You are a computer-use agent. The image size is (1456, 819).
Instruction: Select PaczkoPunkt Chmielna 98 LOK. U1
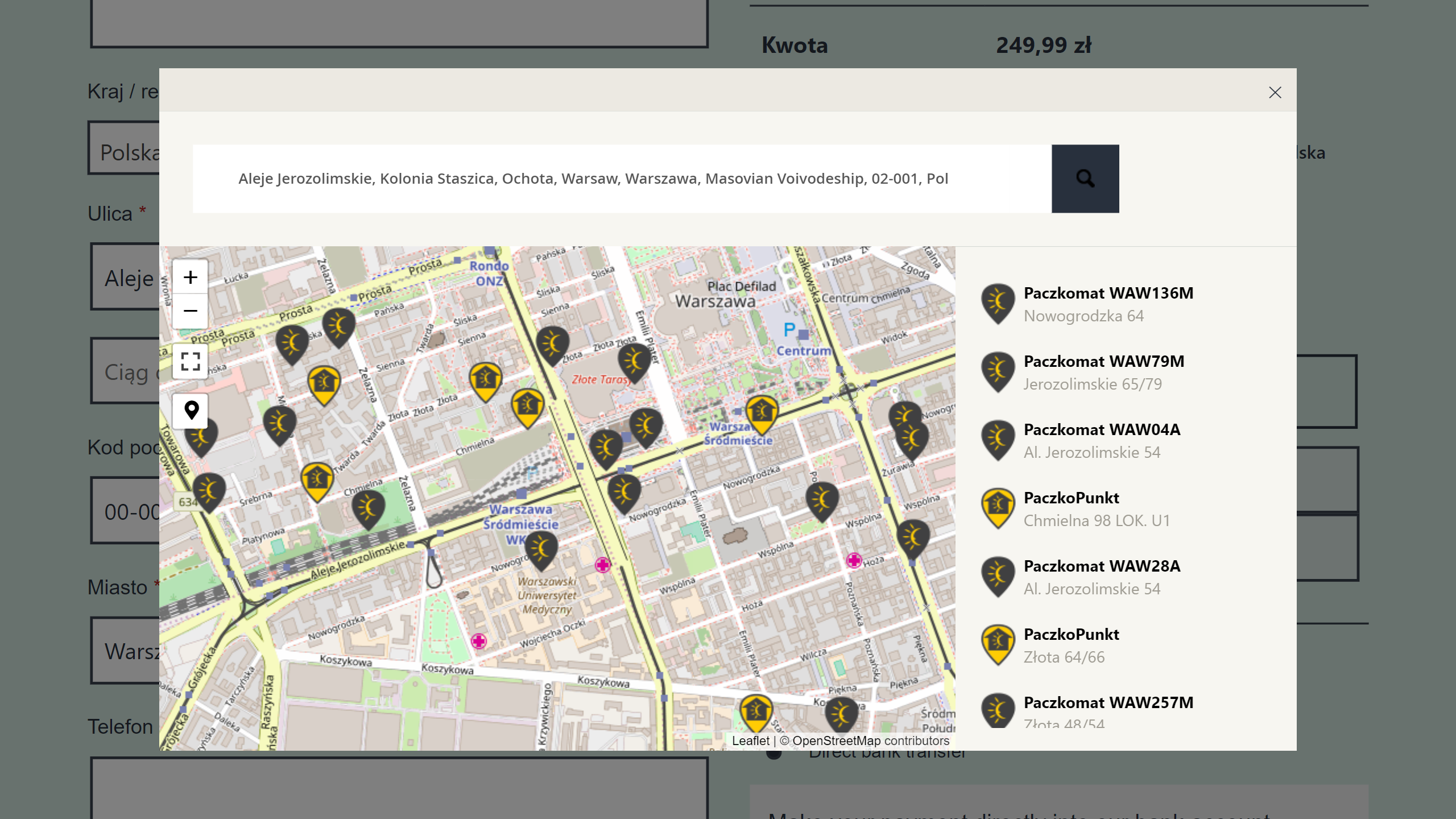(1126, 509)
